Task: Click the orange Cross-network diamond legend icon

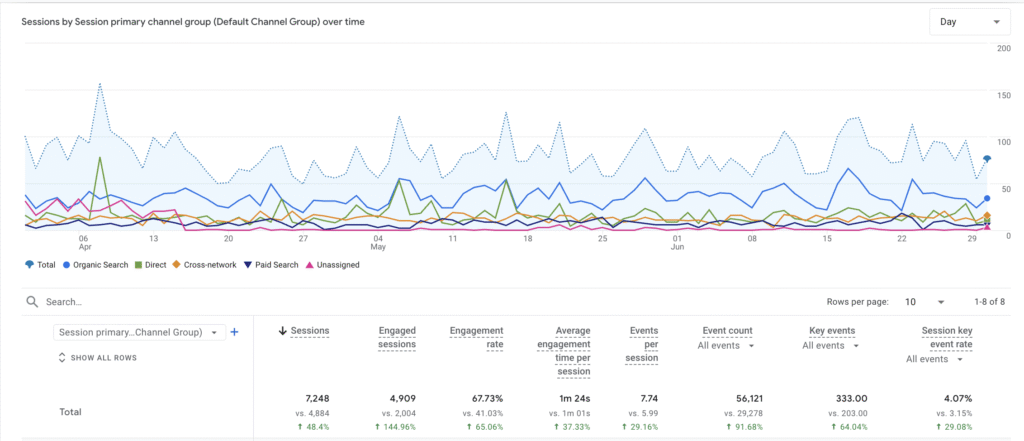Action: (x=178, y=265)
